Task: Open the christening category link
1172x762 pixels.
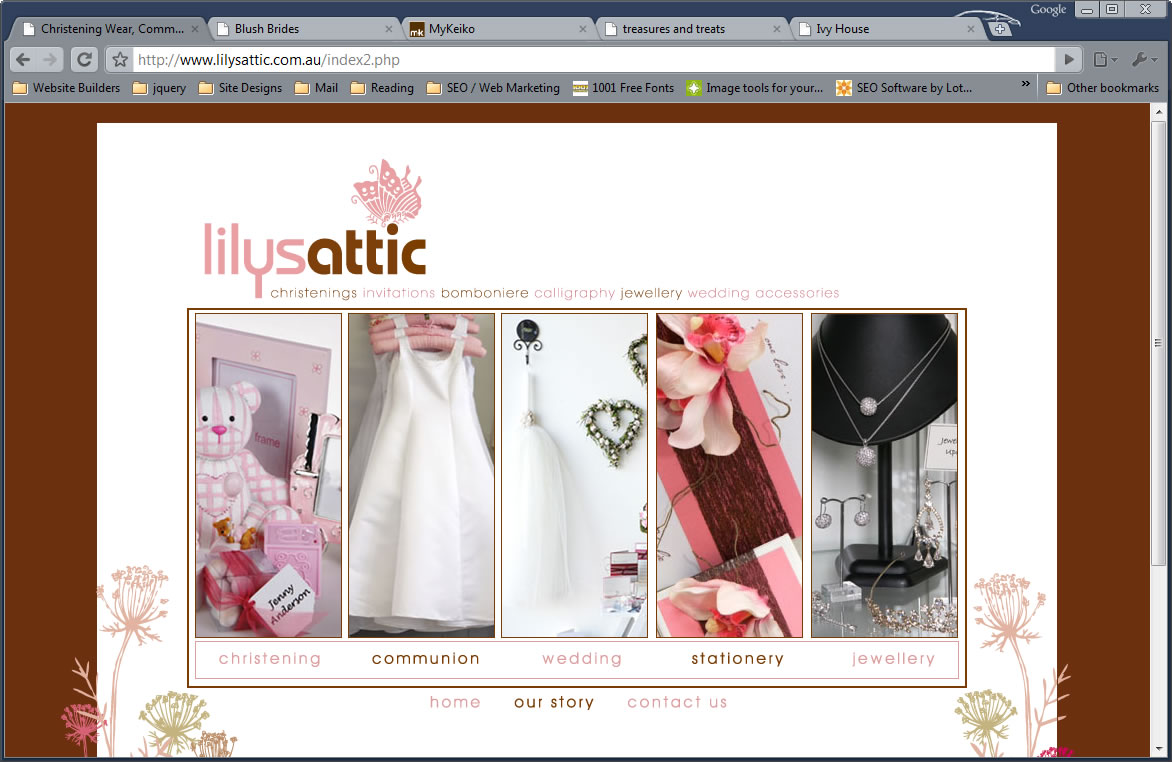Action: pyautogui.click(x=270, y=659)
